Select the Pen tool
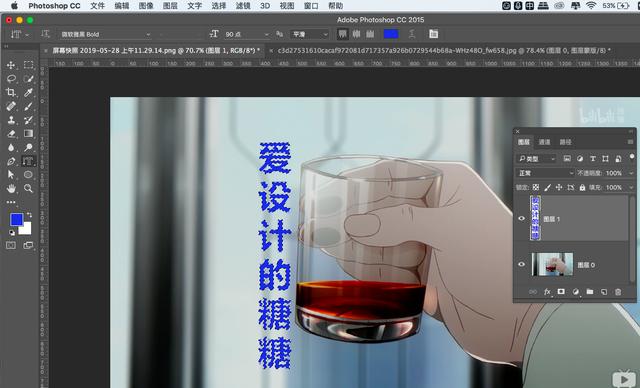 11,161
